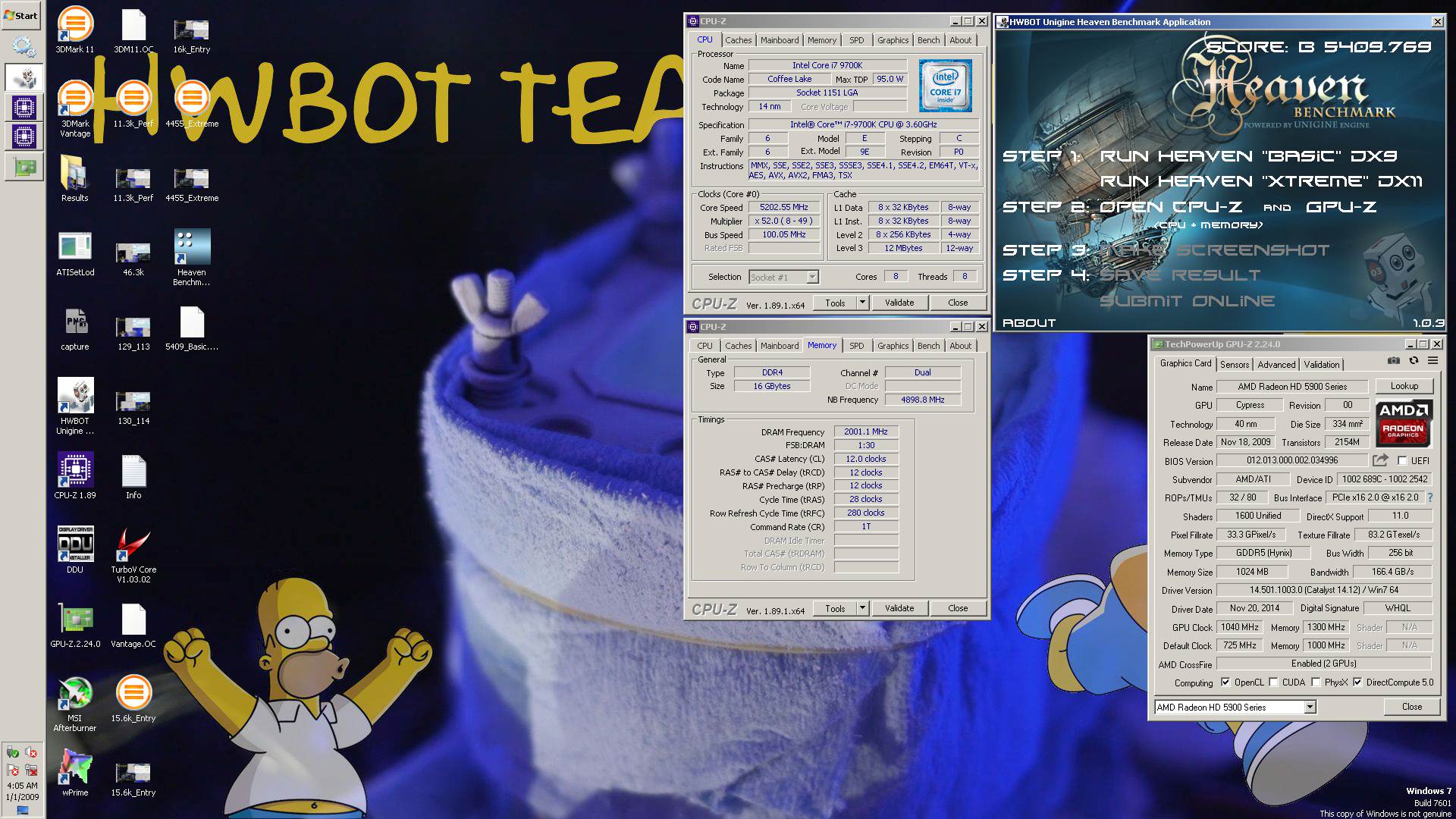Launch TurboV Core V1.03.02

[x=133, y=554]
